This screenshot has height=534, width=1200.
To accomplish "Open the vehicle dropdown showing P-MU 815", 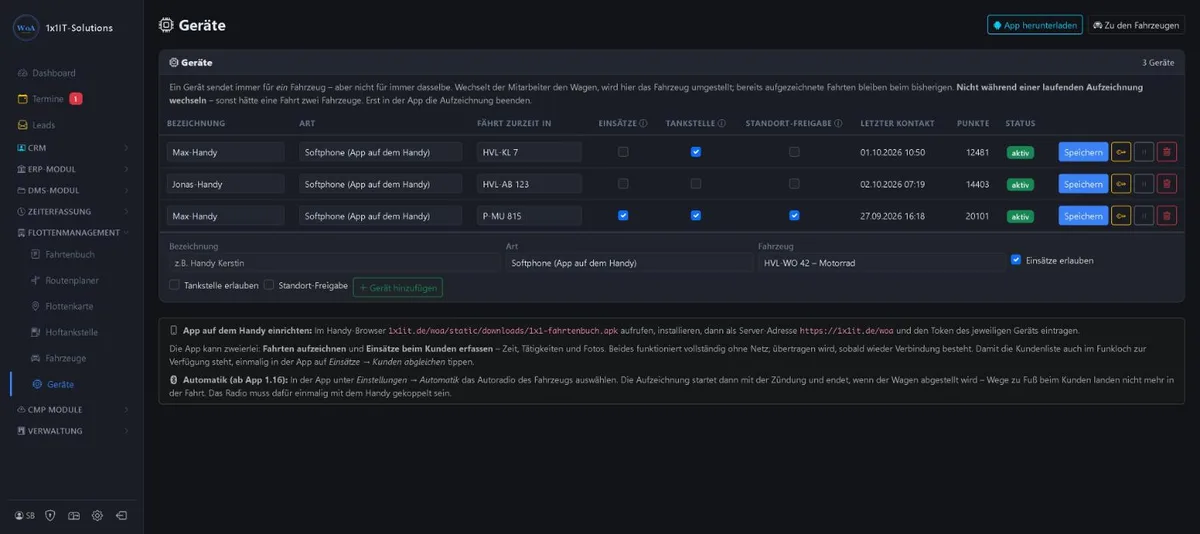I will 529,216.
